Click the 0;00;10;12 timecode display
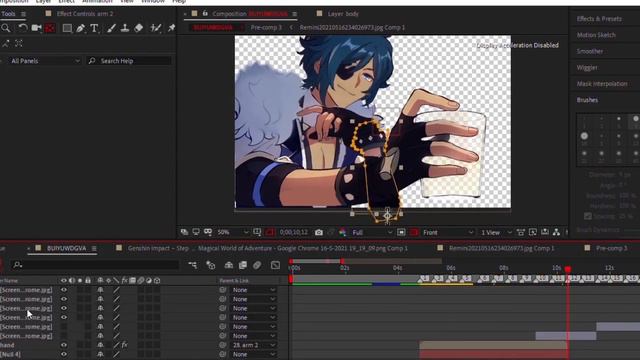 coord(293,232)
